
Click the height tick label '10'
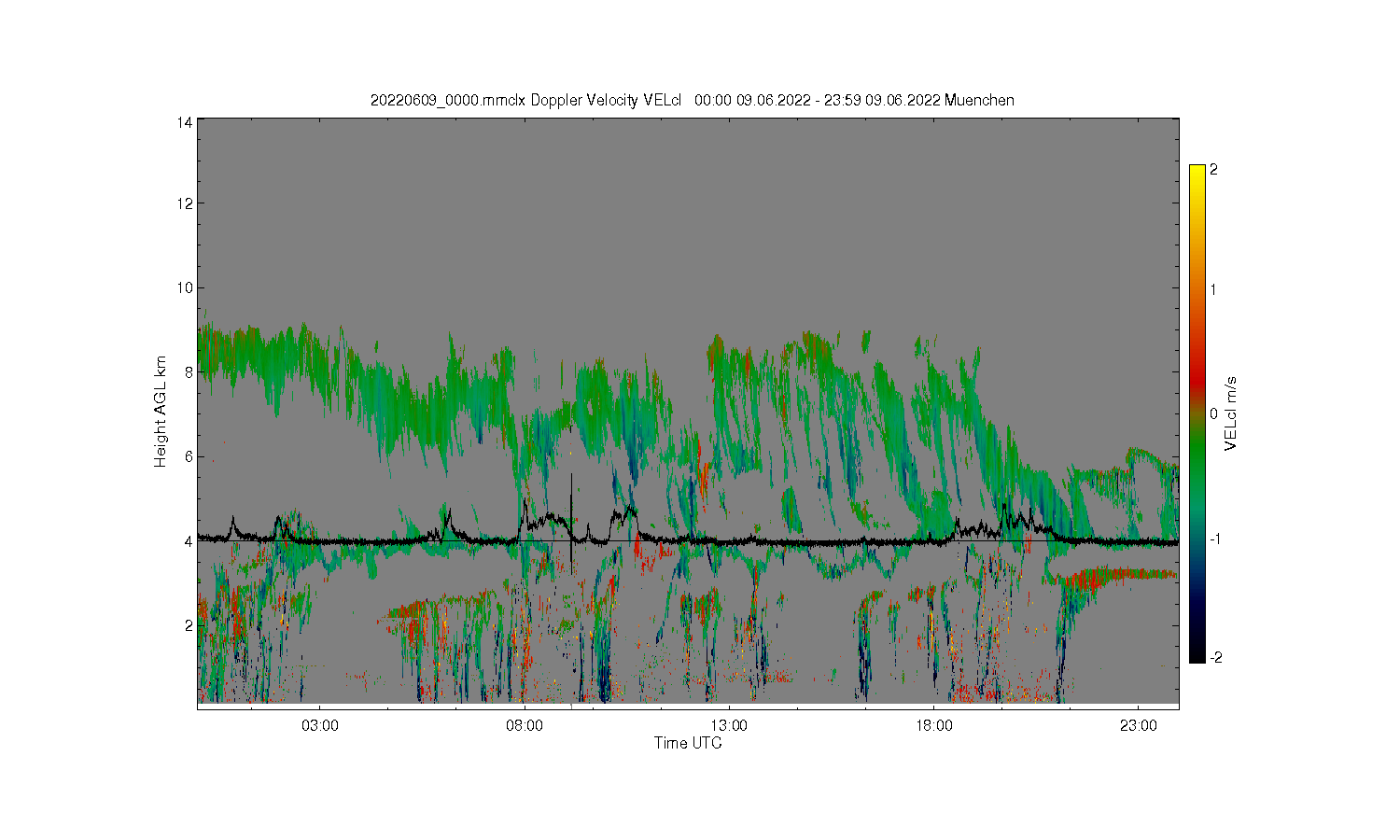point(185,287)
